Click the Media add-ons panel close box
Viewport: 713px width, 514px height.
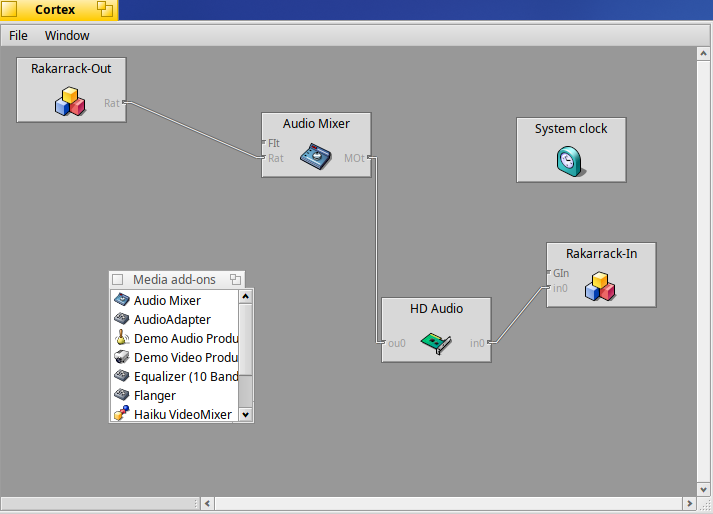coord(117,280)
